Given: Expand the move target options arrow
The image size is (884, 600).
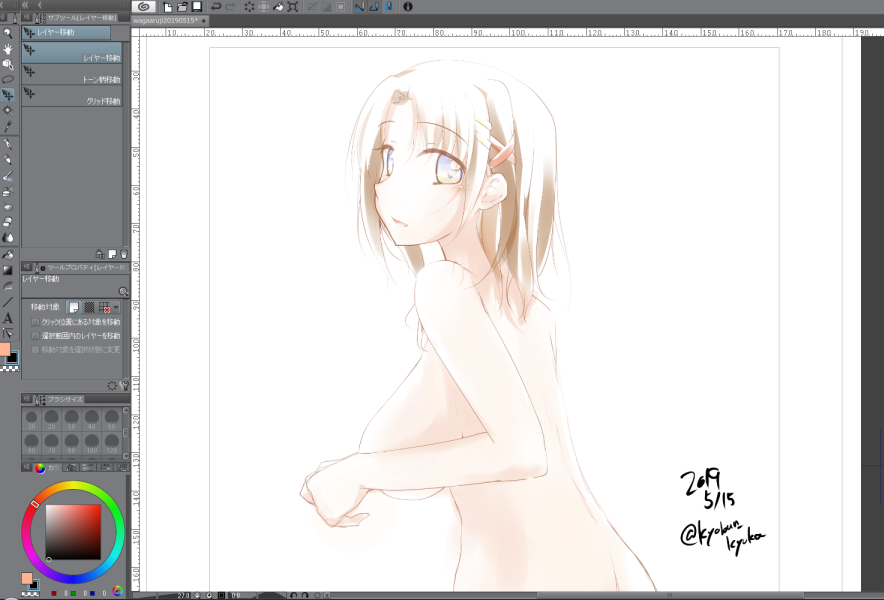Looking at the screenshot, I should pos(116,307).
